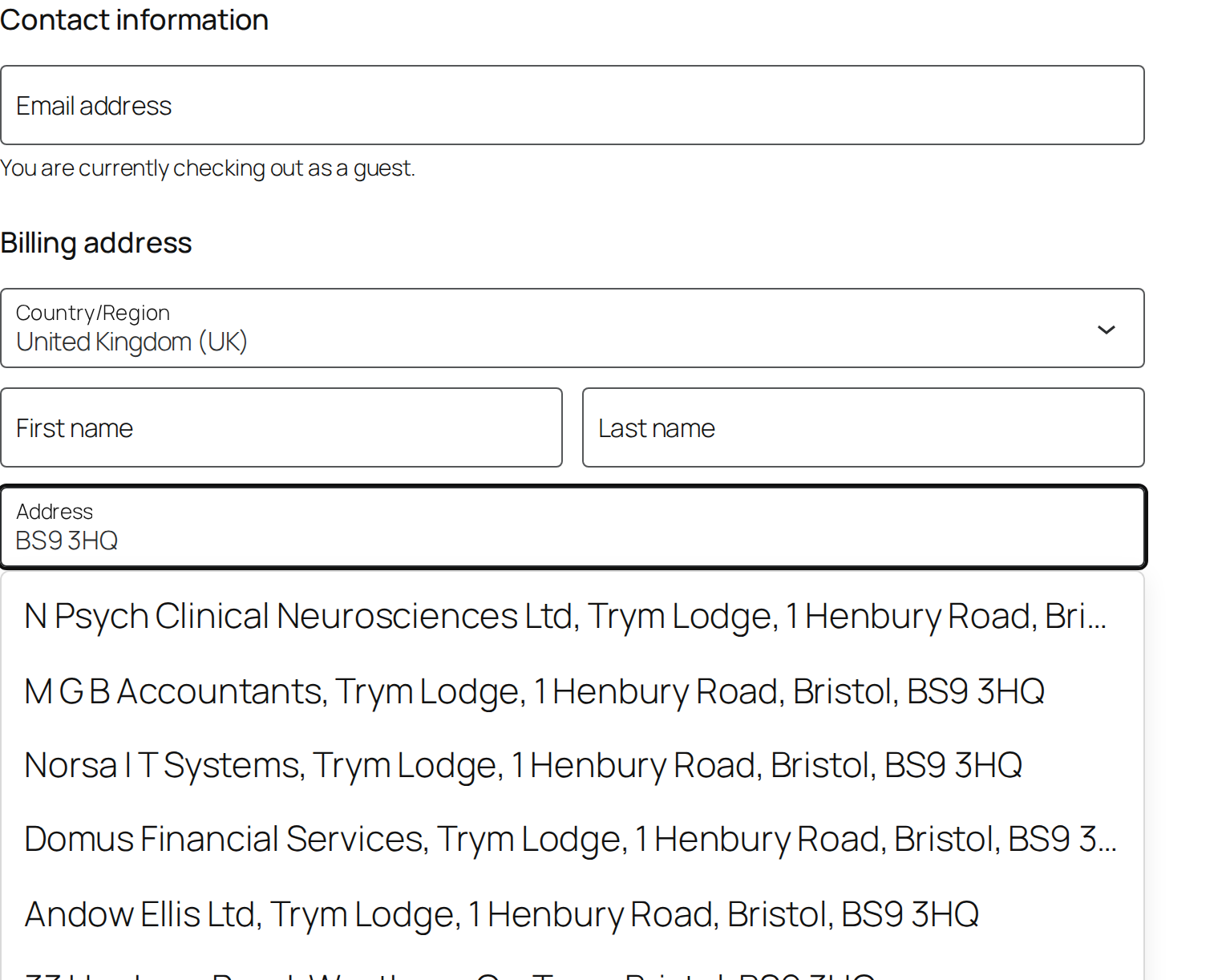The width and height of the screenshot is (1230, 980).
Task: Click the 'You are currently checking out as a guest' text
Action: pos(208,168)
